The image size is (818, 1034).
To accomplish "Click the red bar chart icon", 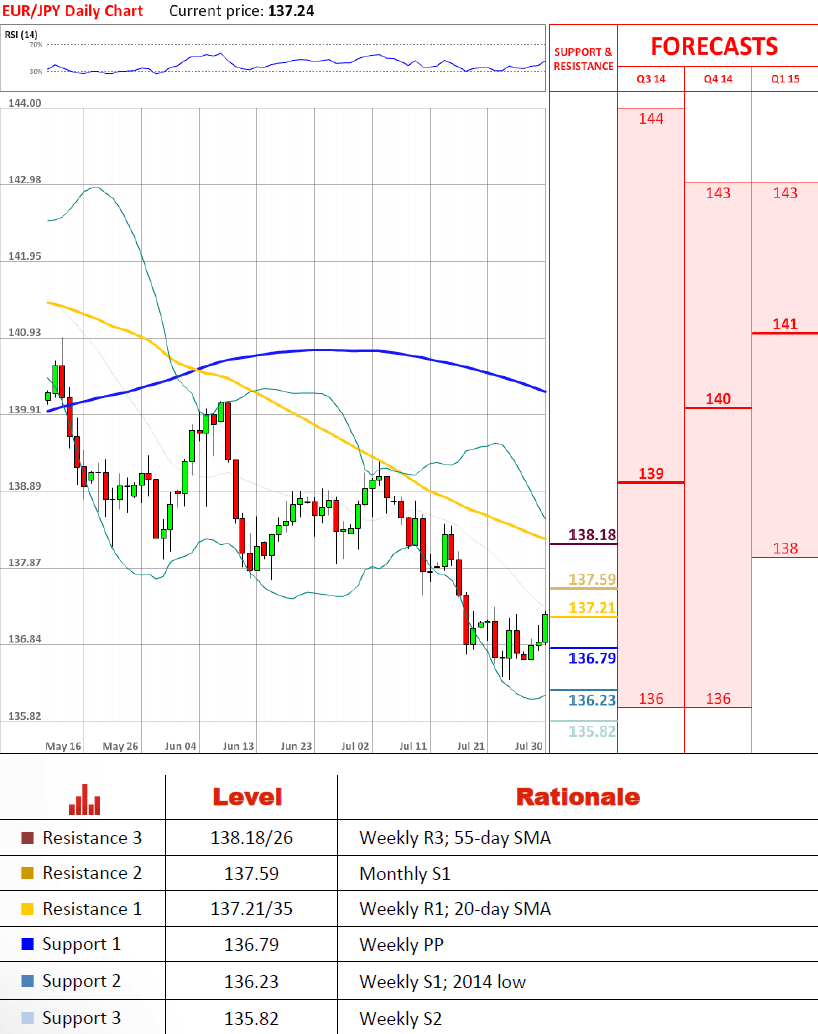I will [84, 799].
